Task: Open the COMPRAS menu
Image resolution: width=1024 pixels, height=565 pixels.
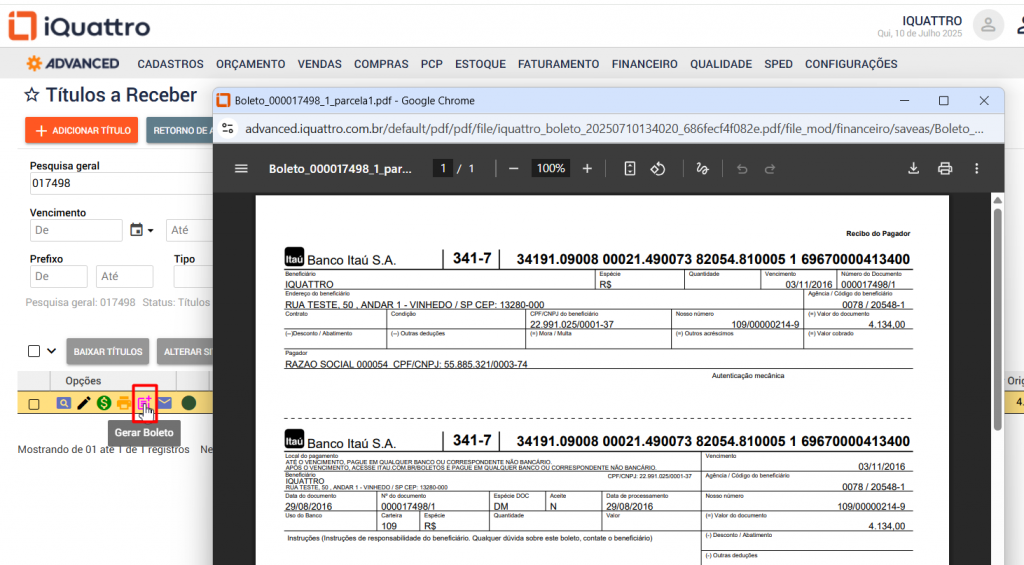Action: (381, 64)
